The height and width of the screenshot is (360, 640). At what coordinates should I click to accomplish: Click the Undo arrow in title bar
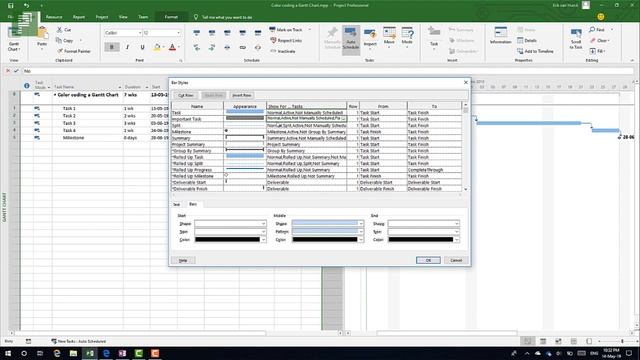(x=26, y=5)
